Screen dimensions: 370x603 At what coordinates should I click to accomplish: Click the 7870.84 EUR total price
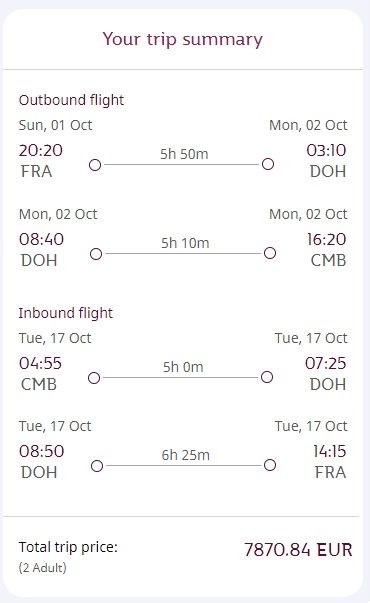tap(298, 550)
